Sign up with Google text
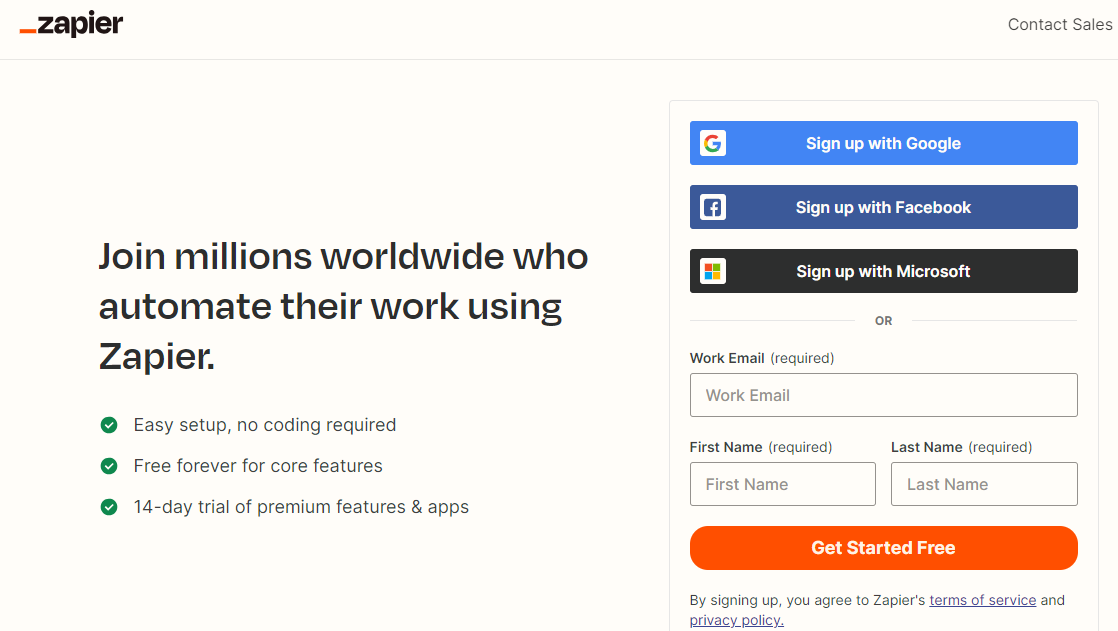Viewport: 1118px width, 631px height. [883, 143]
